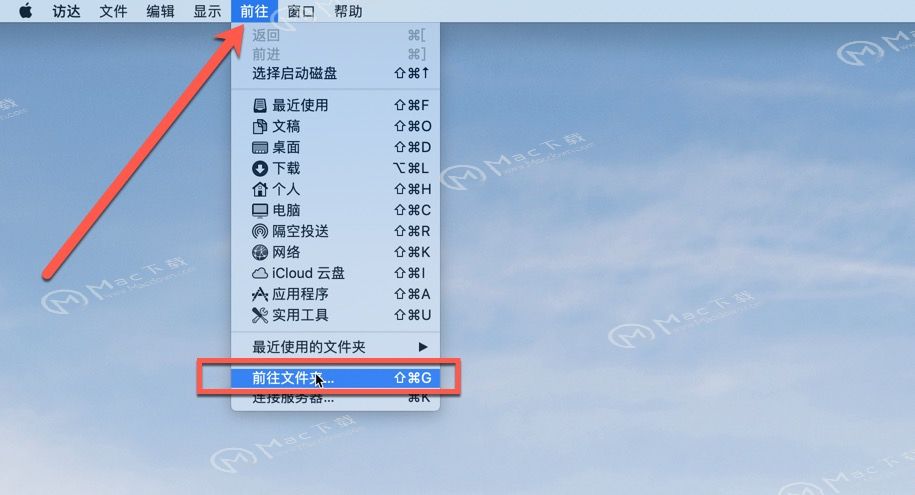
Task: Click the 隔空投送 AirDrop icon
Action: (260, 231)
